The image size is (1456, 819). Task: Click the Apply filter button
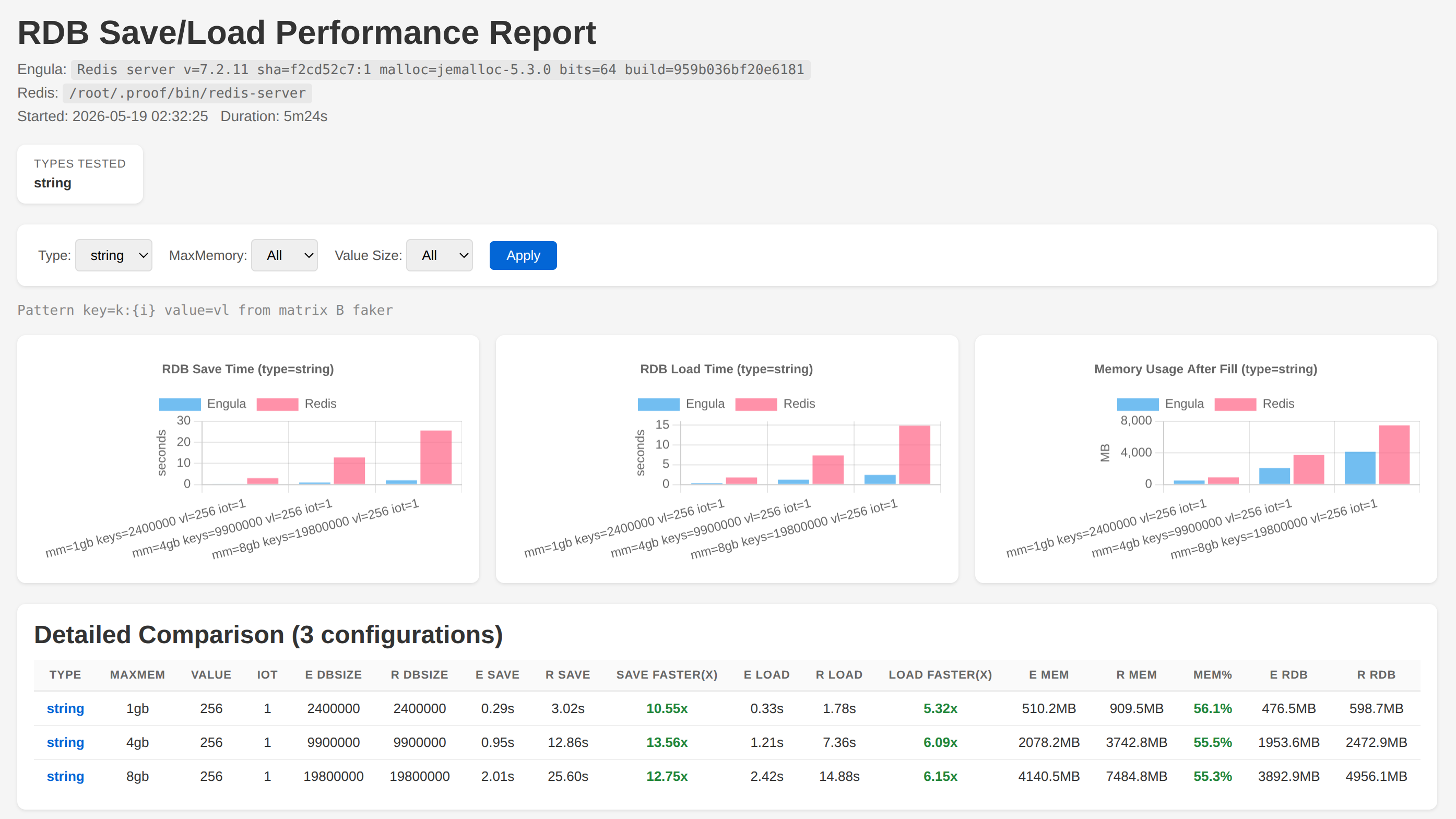coord(523,255)
